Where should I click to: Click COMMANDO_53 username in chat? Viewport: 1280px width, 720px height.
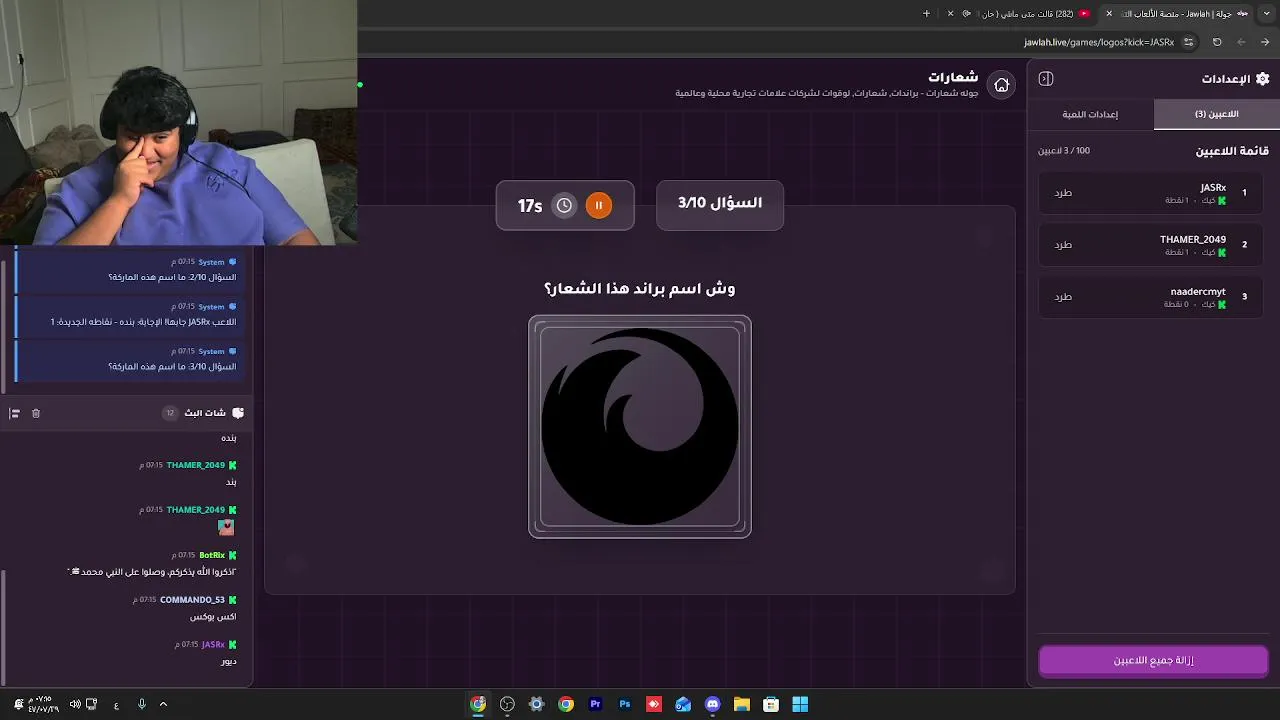(x=192, y=600)
